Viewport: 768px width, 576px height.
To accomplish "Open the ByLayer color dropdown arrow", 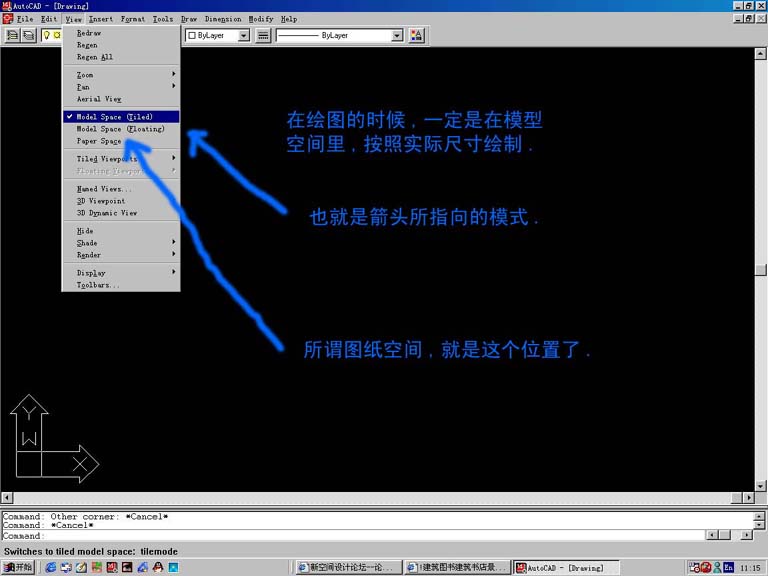I will point(243,35).
